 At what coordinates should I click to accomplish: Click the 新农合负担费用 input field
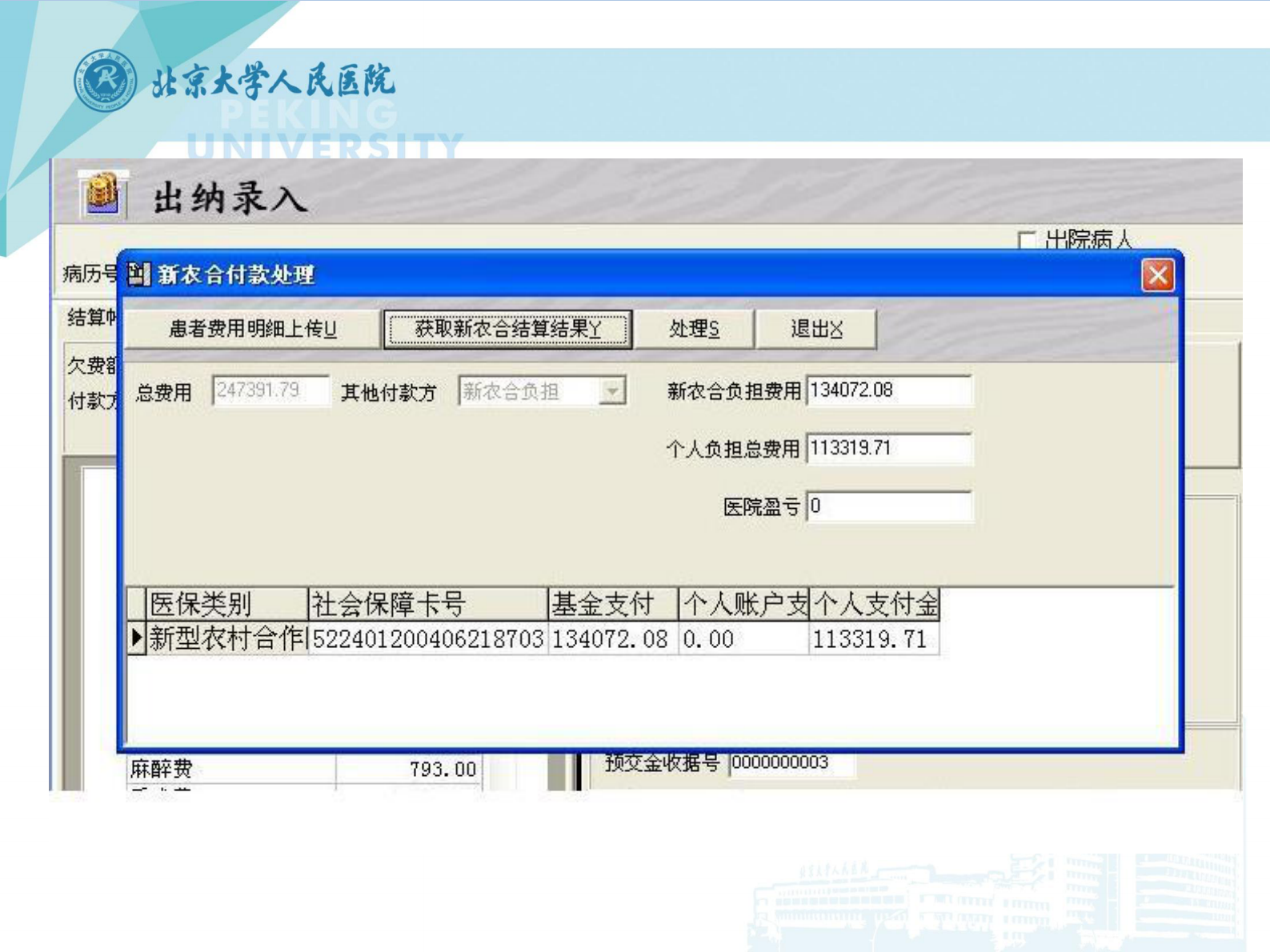pos(889,390)
